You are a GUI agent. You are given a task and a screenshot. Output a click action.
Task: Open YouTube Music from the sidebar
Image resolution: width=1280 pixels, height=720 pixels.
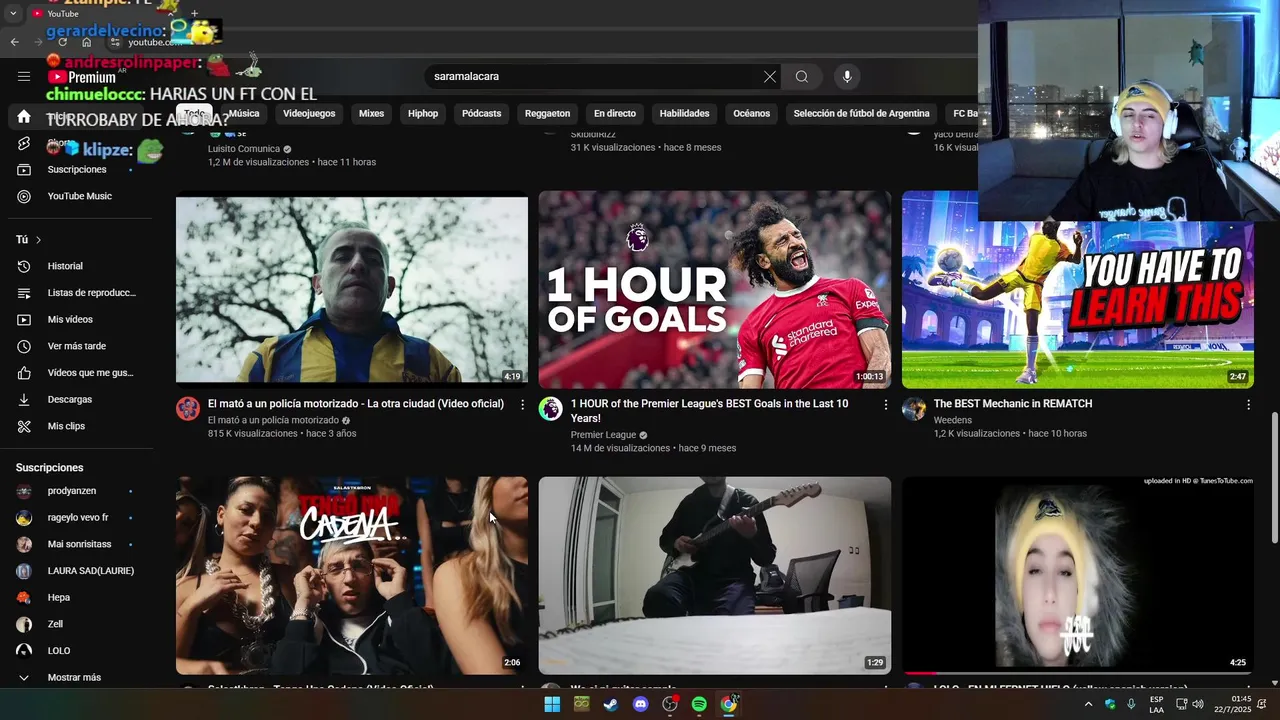(80, 196)
